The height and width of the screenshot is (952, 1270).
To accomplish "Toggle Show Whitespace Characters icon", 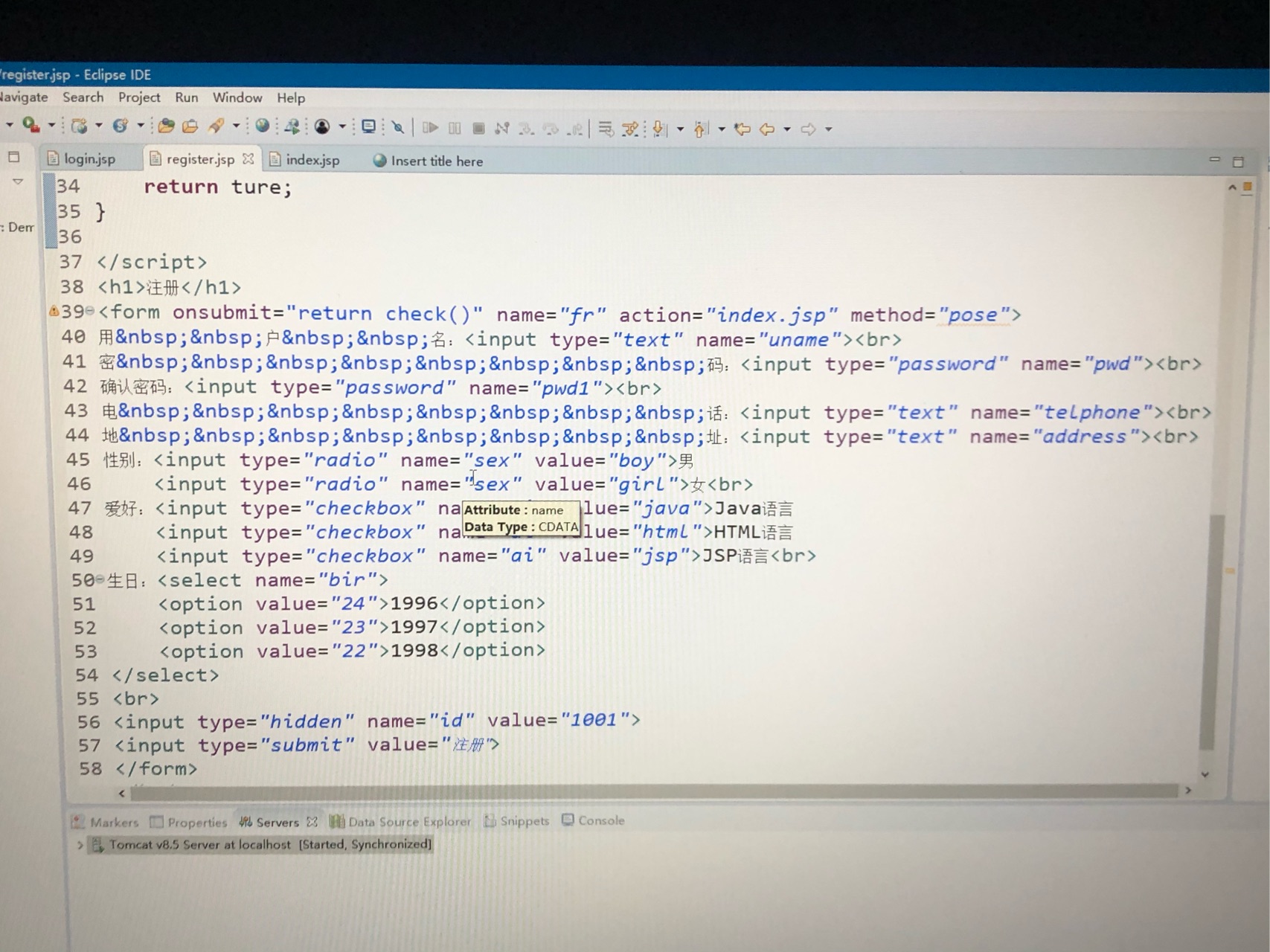I will 631,129.
